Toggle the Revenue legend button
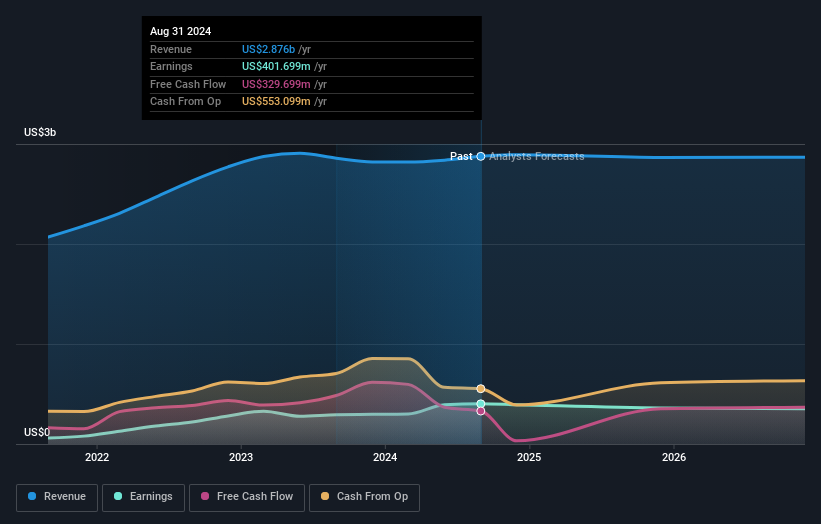 pyautogui.click(x=57, y=497)
